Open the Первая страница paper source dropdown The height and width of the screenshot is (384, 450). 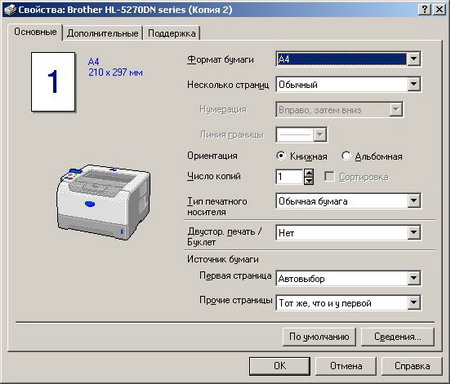(348, 278)
